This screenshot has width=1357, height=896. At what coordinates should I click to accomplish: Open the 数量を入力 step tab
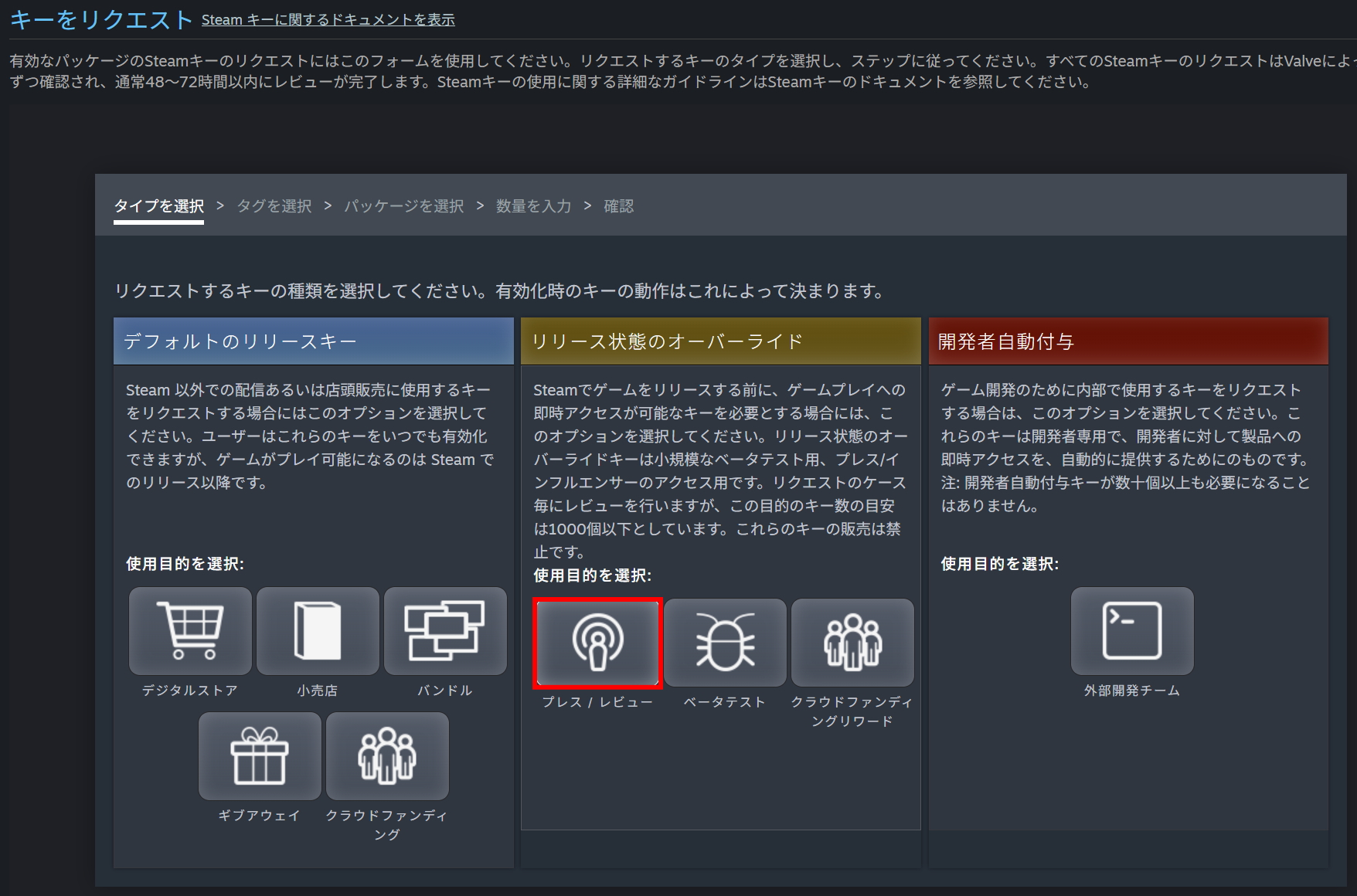coord(533,206)
